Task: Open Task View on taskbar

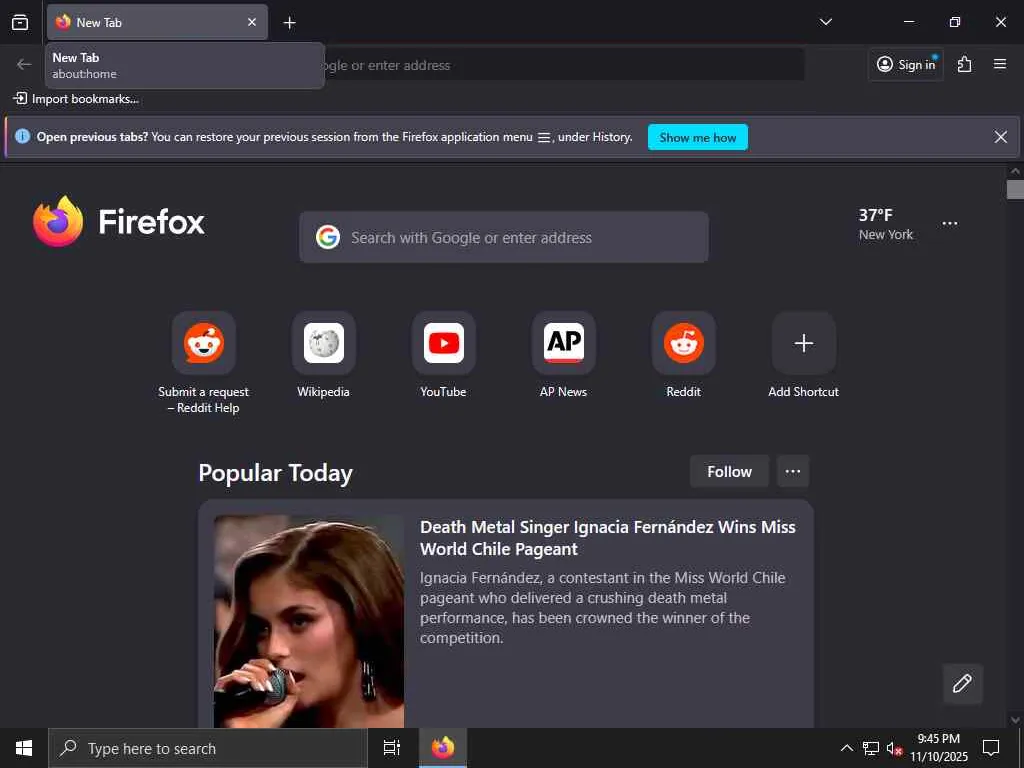Action: click(x=392, y=748)
